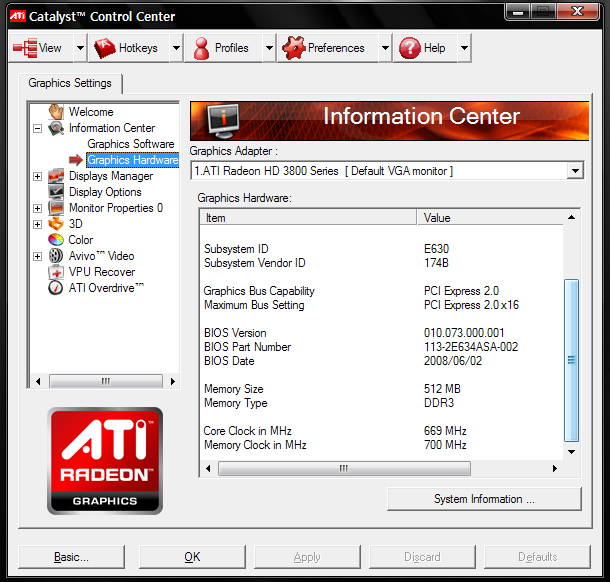The height and width of the screenshot is (582, 610).
Task: Click the Information Center banner monitor icon
Action: (223, 121)
